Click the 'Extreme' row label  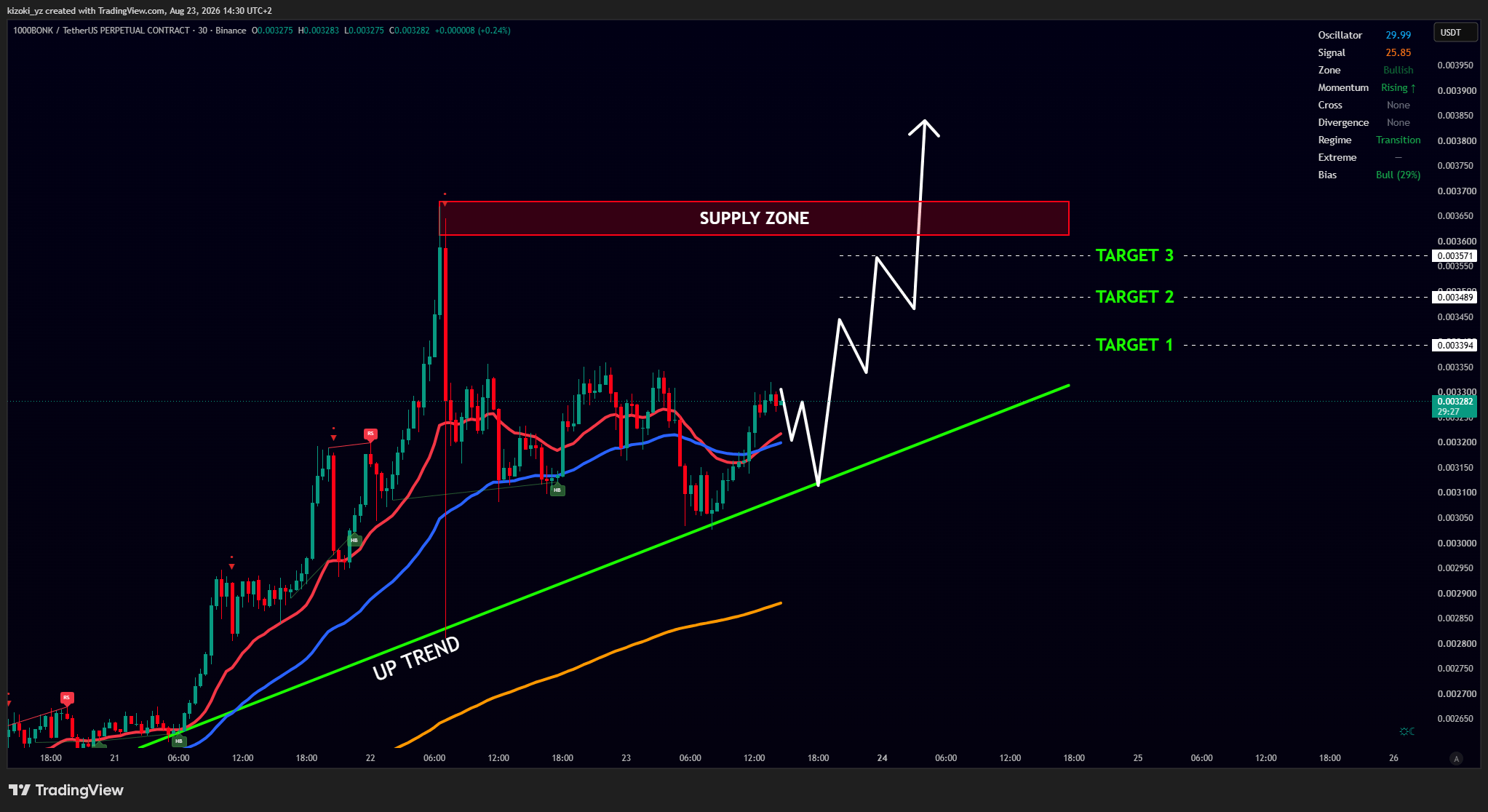tap(1337, 157)
